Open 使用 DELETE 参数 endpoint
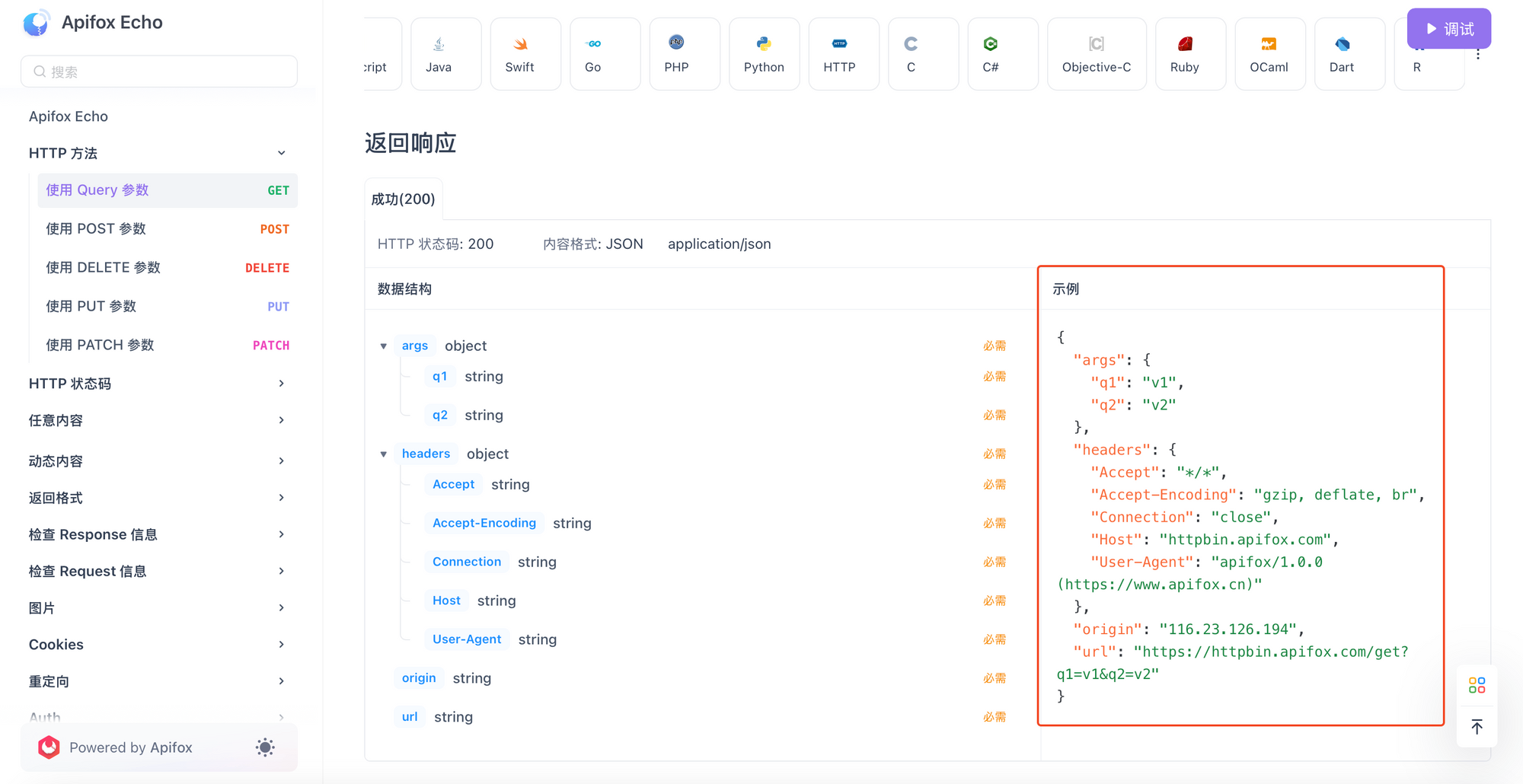Image resolution: width=1523 pixels, height=784 pixels. click(168, 268)
